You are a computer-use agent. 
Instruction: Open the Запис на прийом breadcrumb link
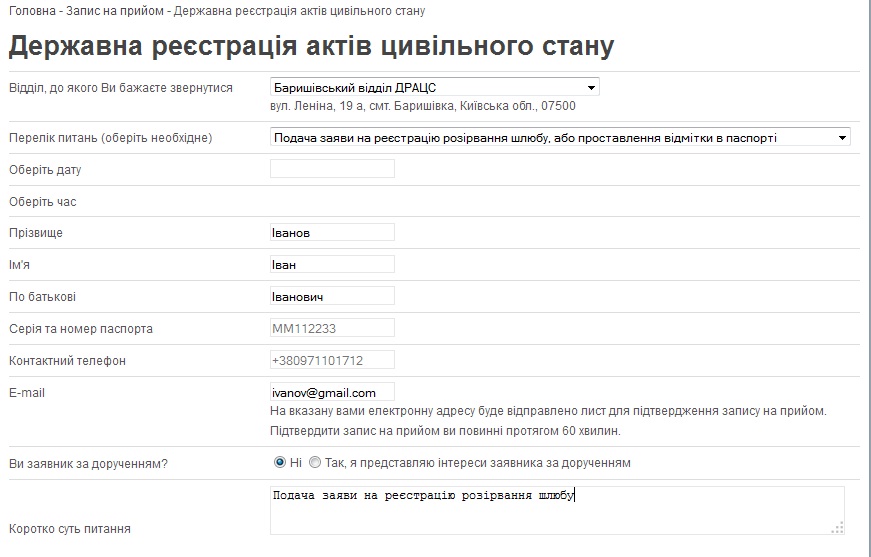115,11
